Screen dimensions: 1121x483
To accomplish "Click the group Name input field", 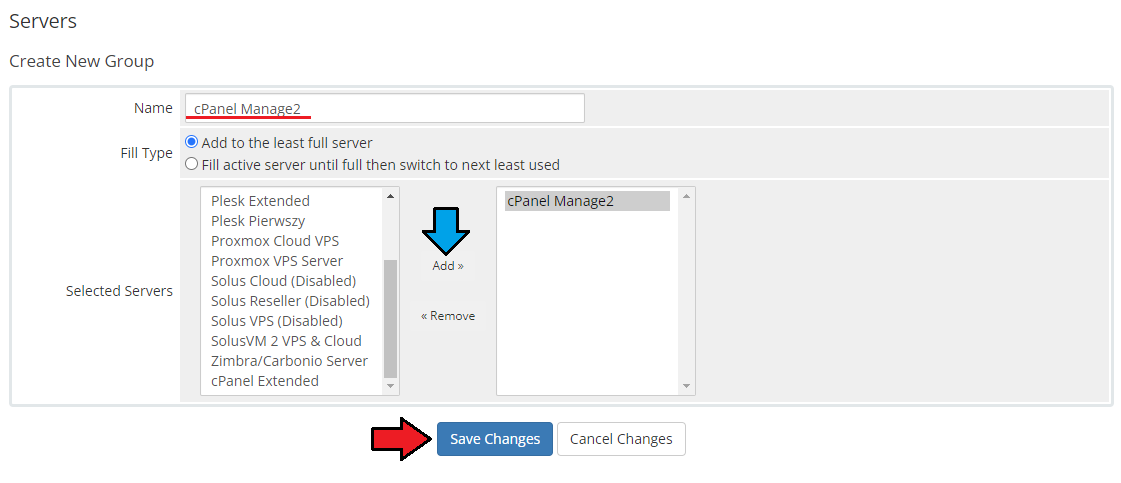I will [x=385, y=108].
